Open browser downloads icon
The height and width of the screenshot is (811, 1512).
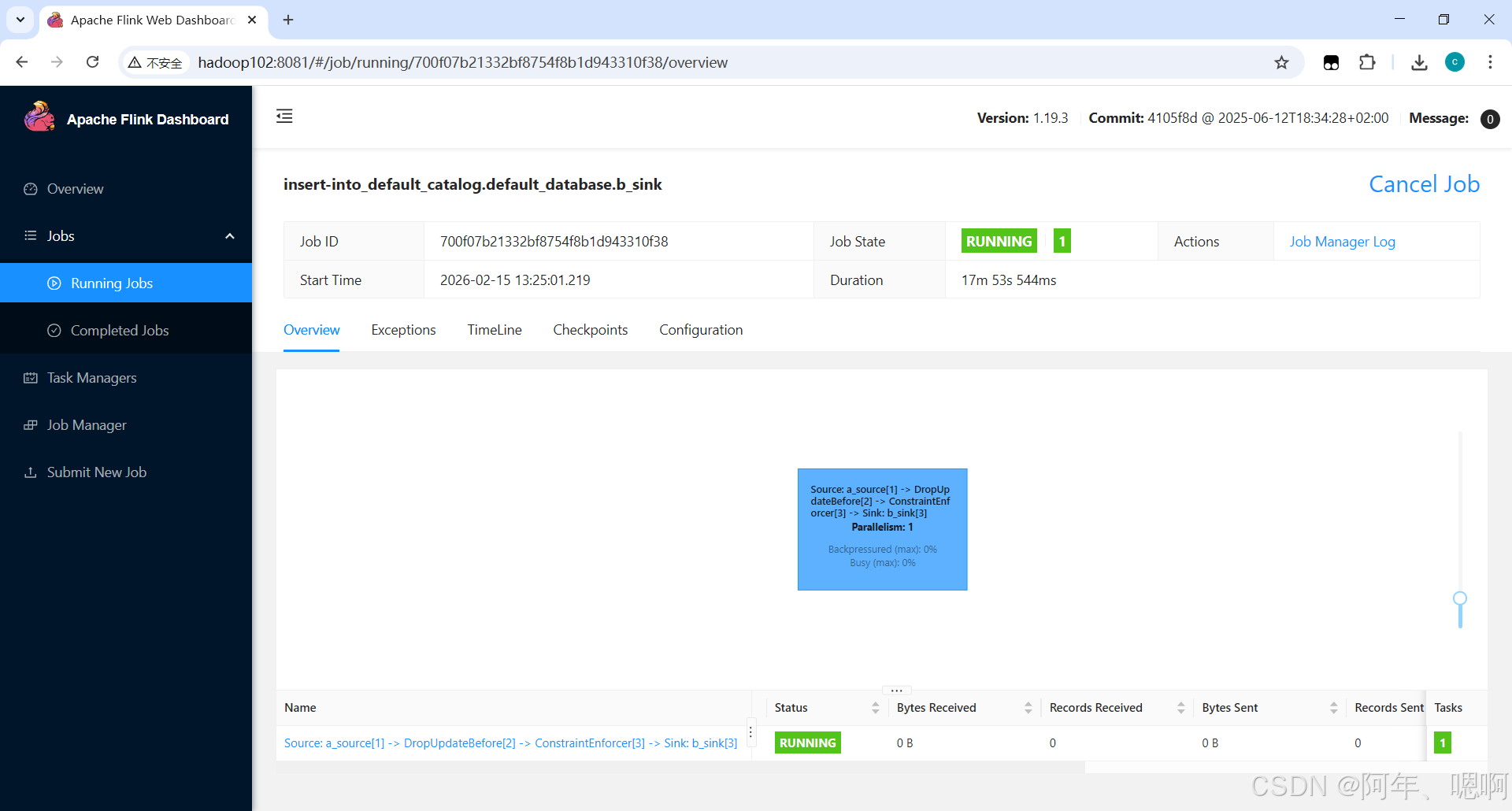(1419, 62)
